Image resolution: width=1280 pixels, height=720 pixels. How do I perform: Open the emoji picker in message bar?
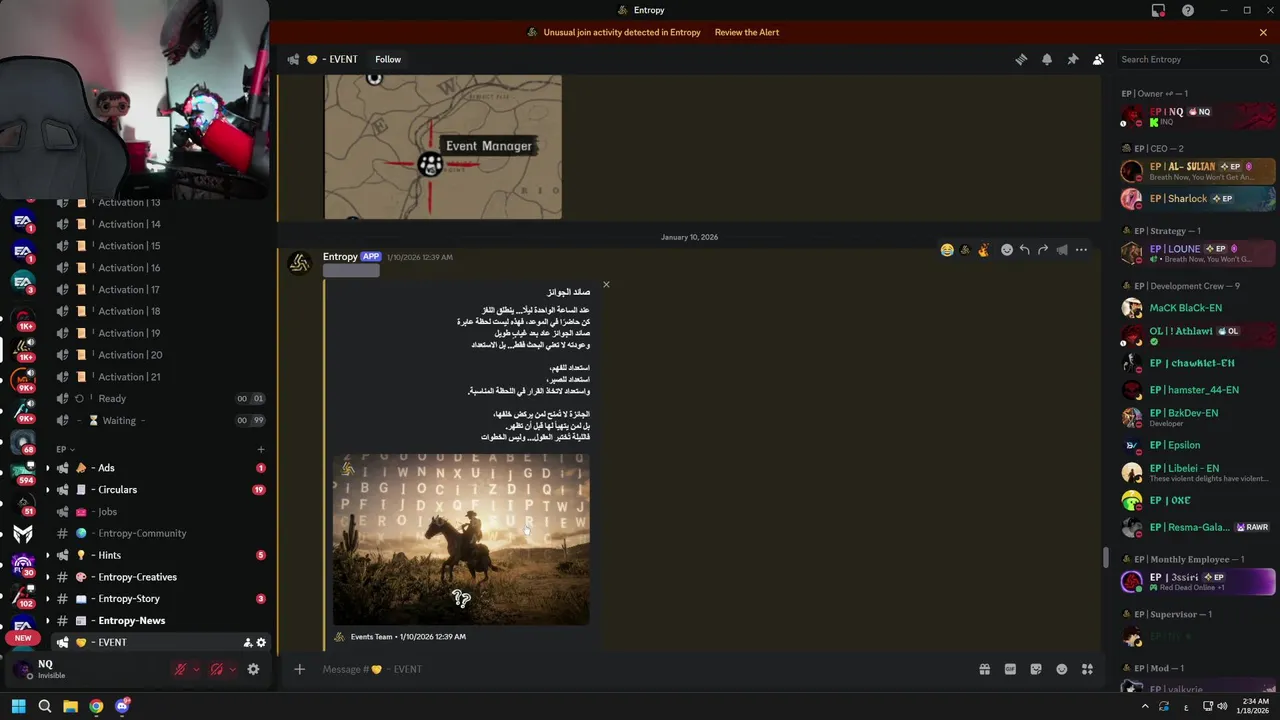tap(1062, 669)
